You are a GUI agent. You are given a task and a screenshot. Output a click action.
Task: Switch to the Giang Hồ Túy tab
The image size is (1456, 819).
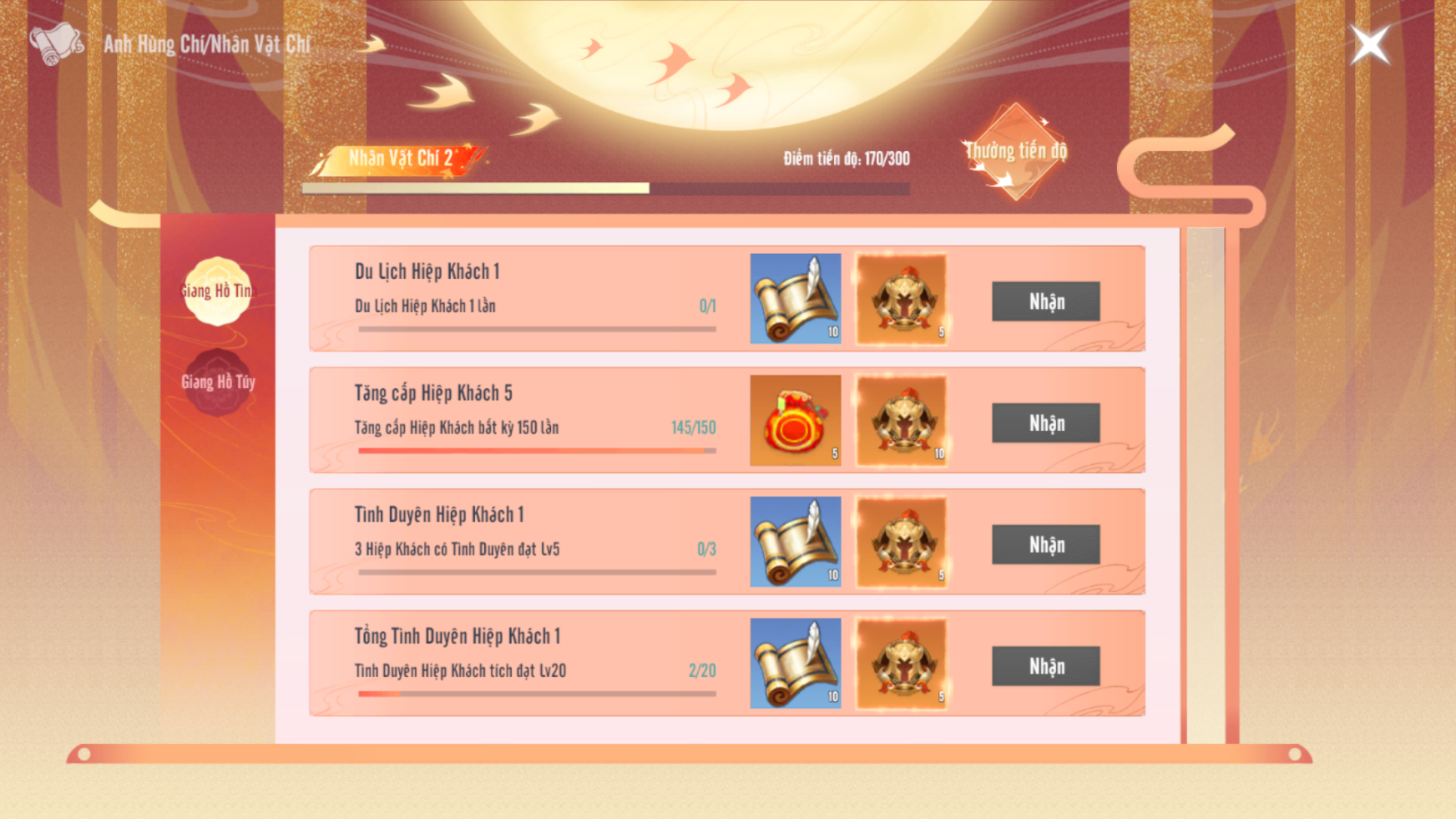click(x=217, y=382)
